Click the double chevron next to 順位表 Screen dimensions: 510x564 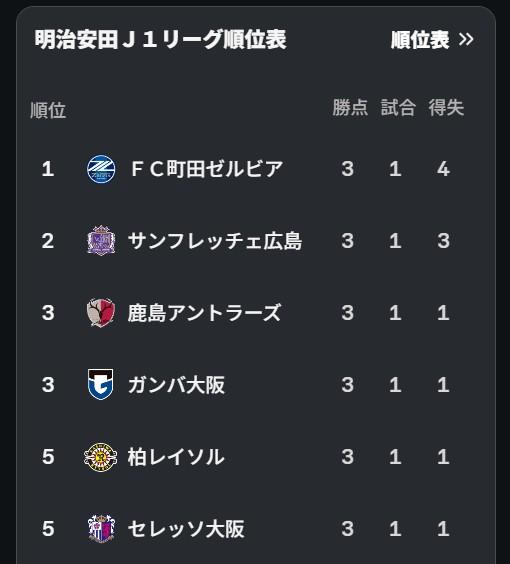tap(466, 39)
